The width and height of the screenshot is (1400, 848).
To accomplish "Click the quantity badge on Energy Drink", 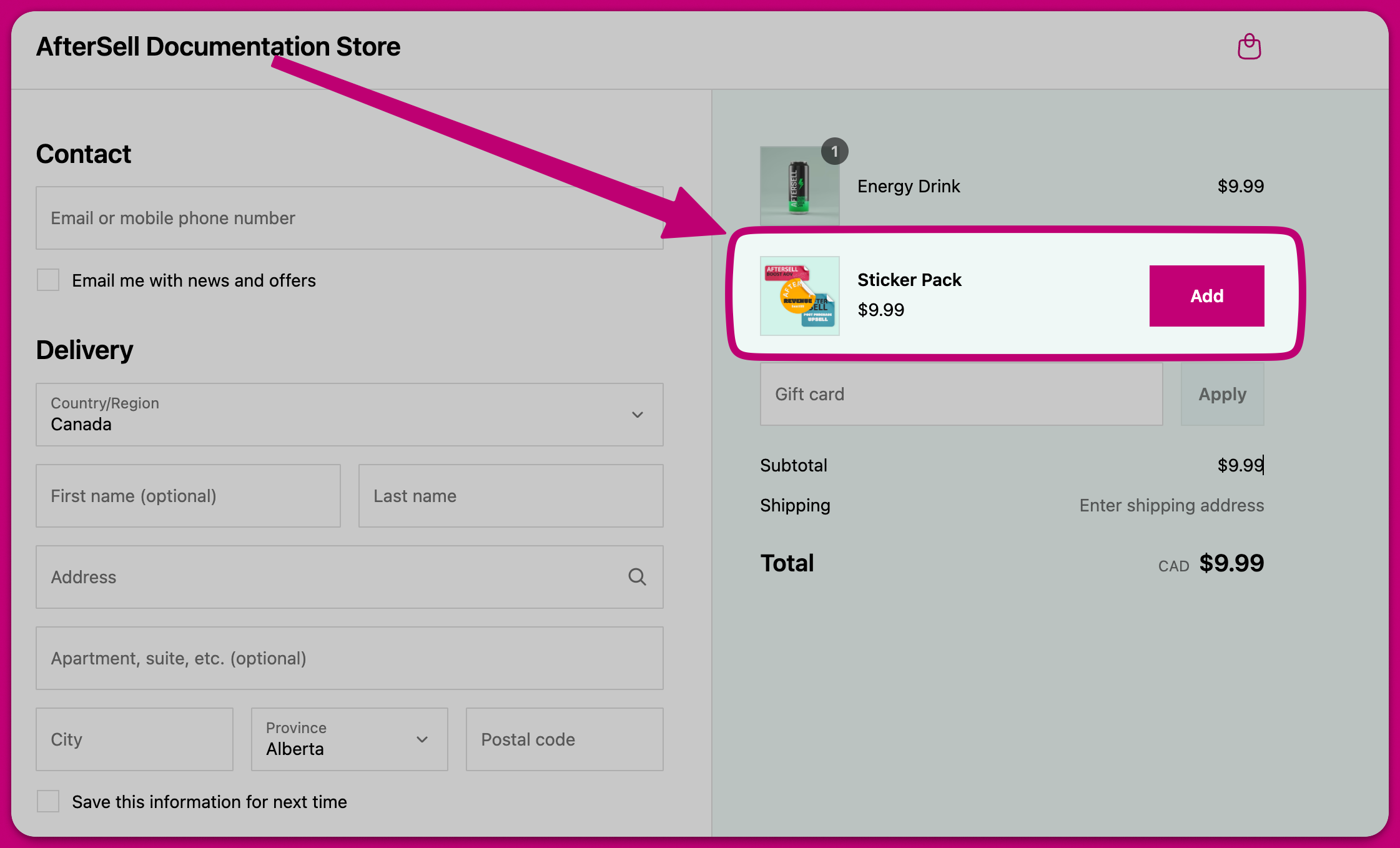I will point(834,152).
